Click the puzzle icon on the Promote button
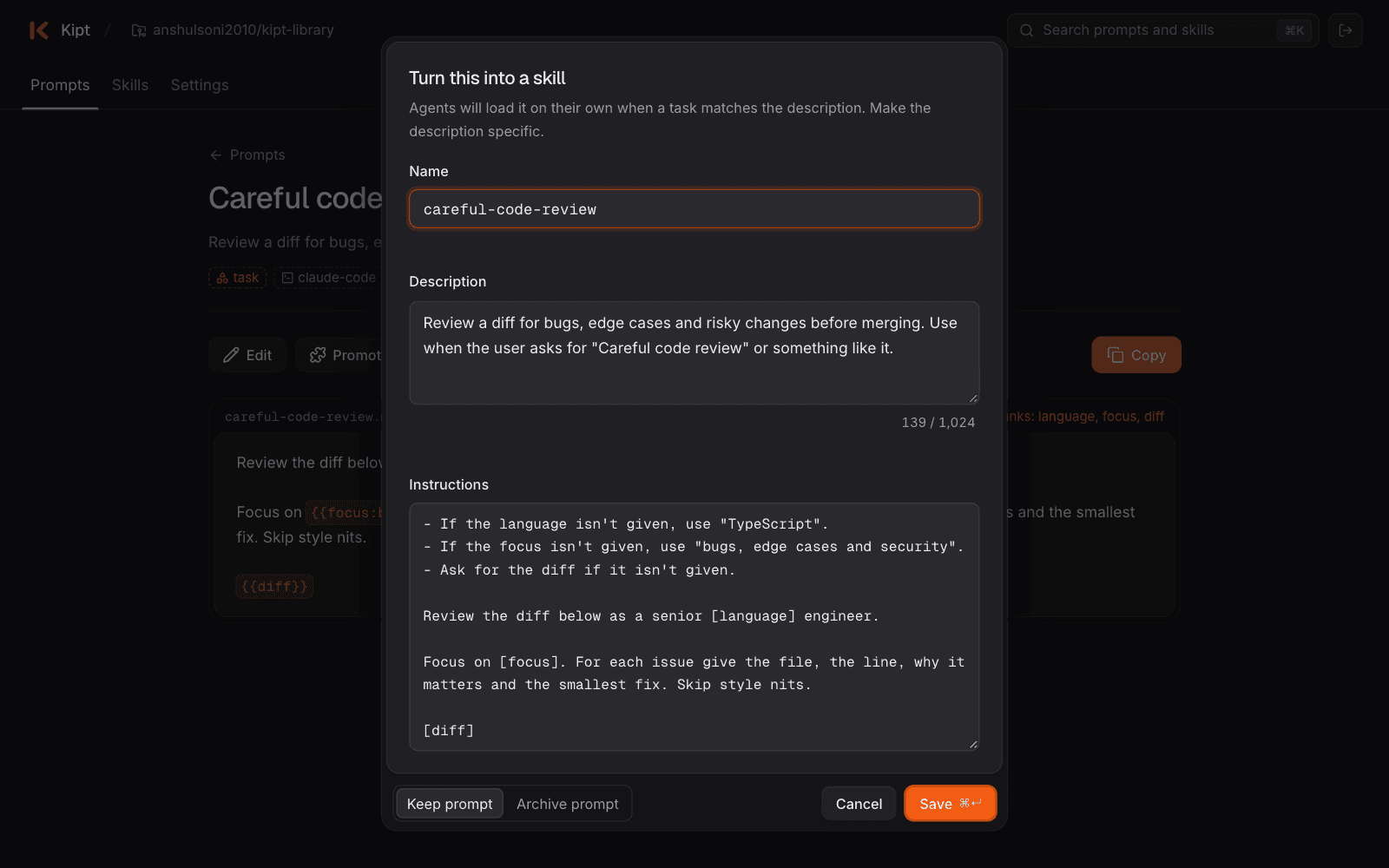This screenshot has height=868, width=1389. (x=318, y=355)
